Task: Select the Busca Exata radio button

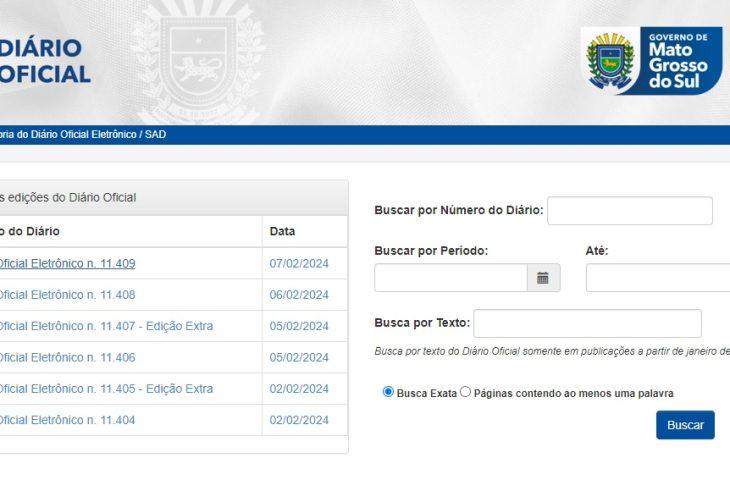Action: click(388, 392)
